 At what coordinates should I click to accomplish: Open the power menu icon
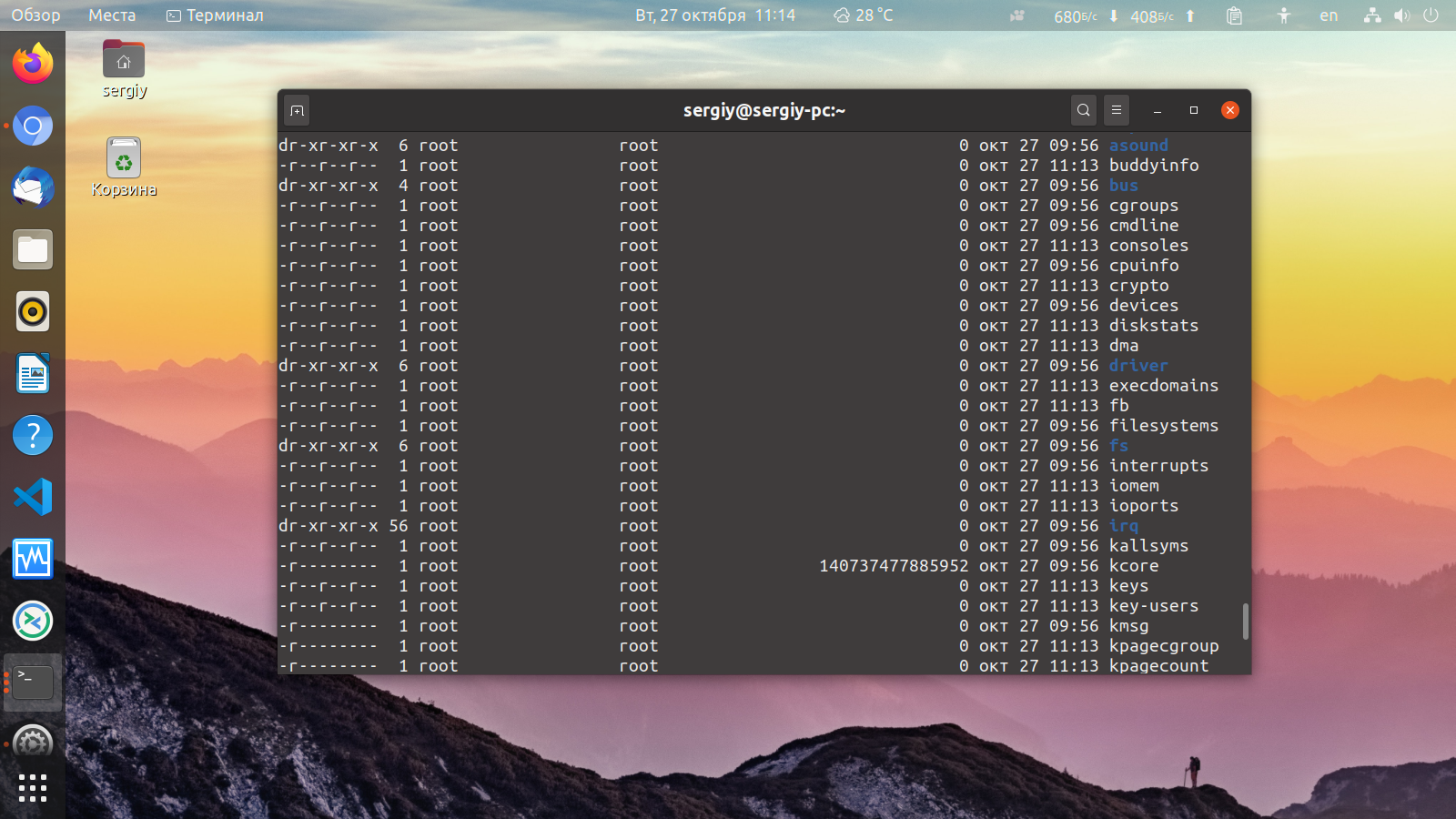(1431, 15)
